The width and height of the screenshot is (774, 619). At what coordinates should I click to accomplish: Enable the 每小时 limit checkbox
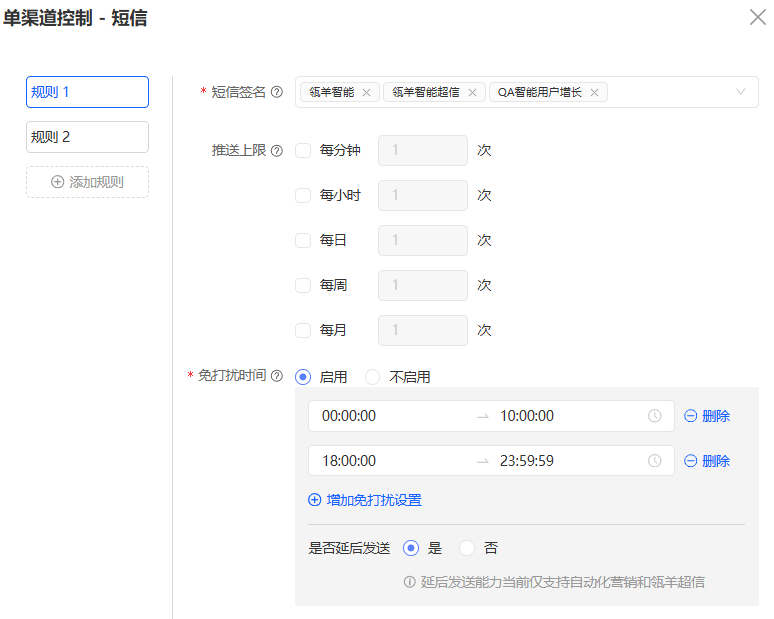point(303,195)
